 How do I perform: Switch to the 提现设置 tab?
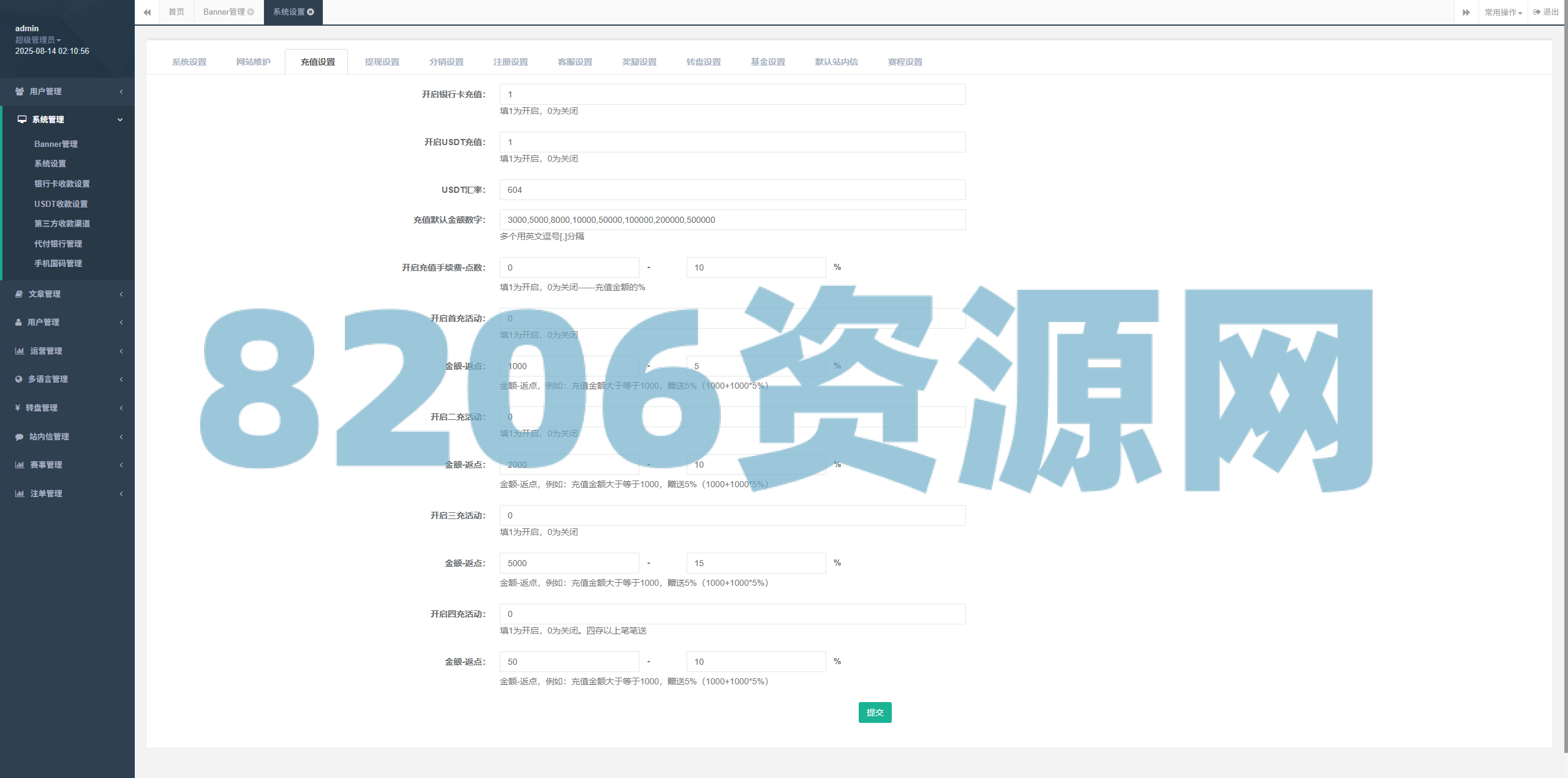point(383,61)
